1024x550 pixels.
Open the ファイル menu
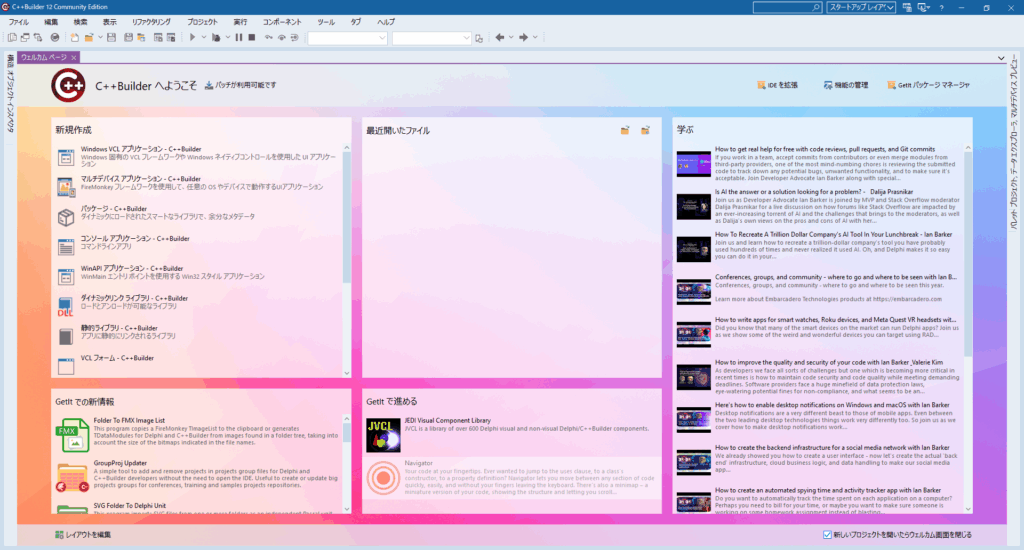click(x=18, y=22)
